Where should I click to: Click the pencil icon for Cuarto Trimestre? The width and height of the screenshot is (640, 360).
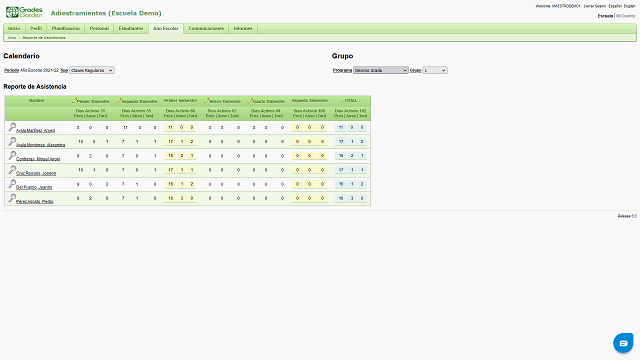[250, 100]
